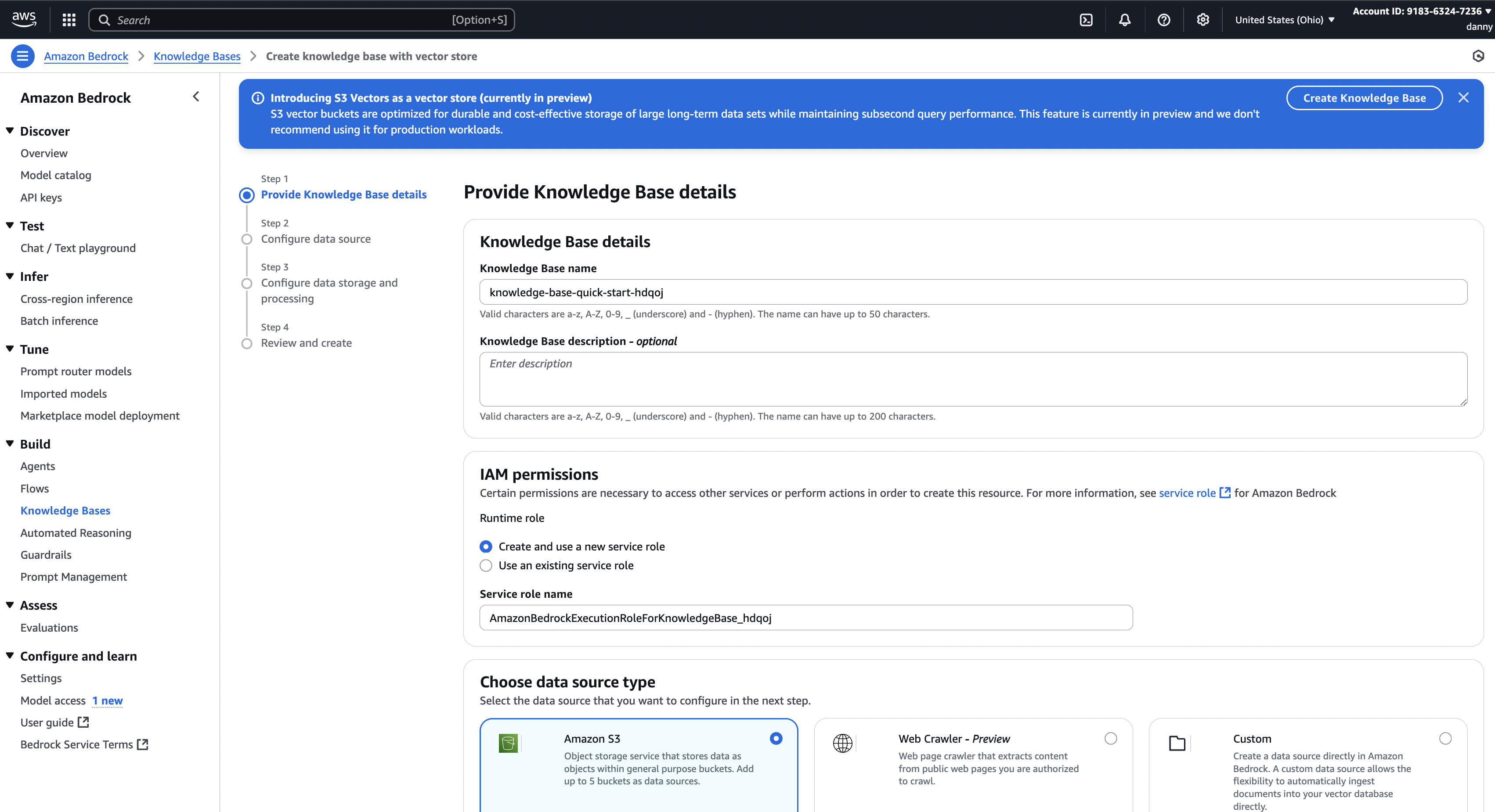Select the Custom data source radio
1495x812 pixels.
pos(1445,738)
